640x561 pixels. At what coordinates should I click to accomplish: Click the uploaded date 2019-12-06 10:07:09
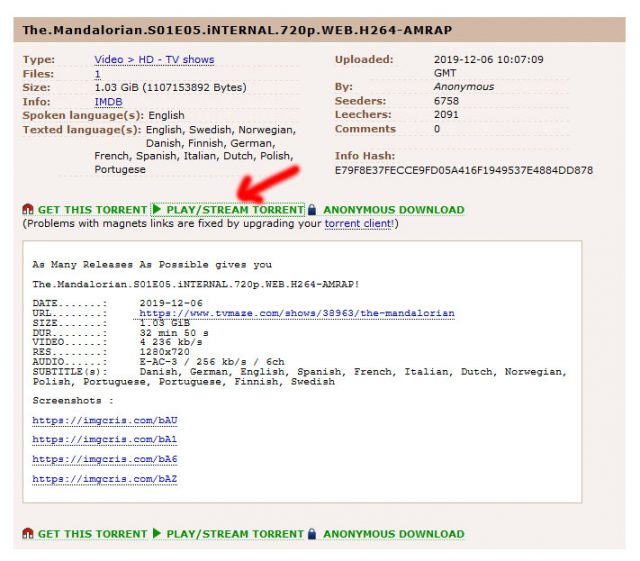[x=489, y=60]
